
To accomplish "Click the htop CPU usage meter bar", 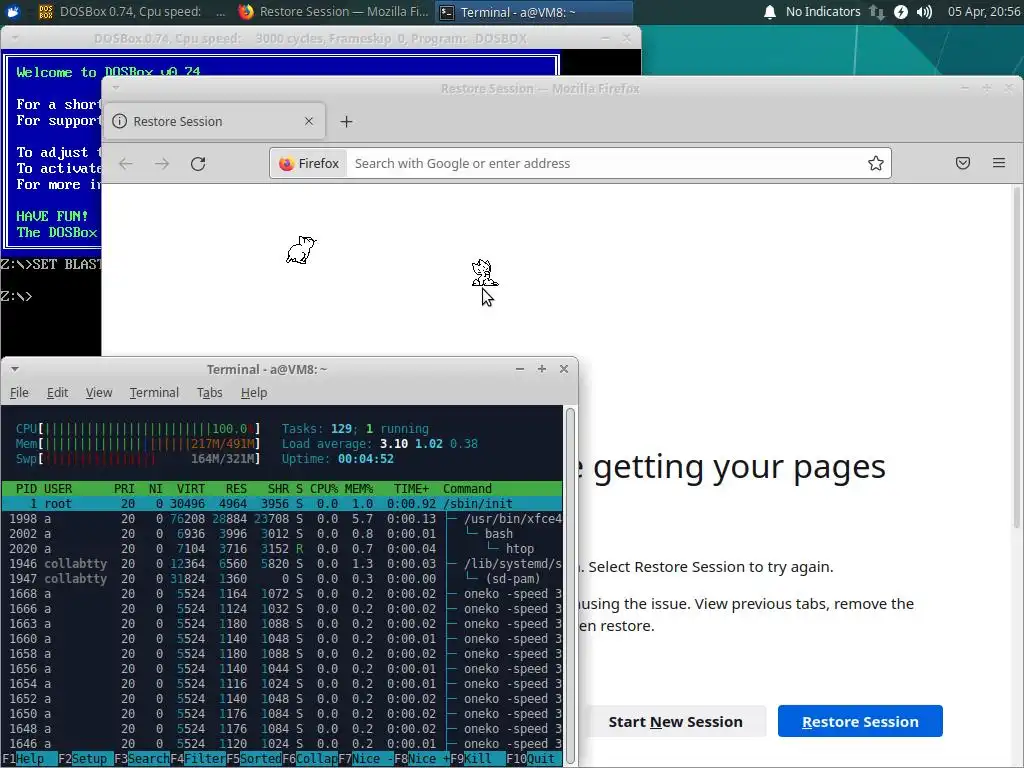I will pyautogui.click(x=138, y=429).
